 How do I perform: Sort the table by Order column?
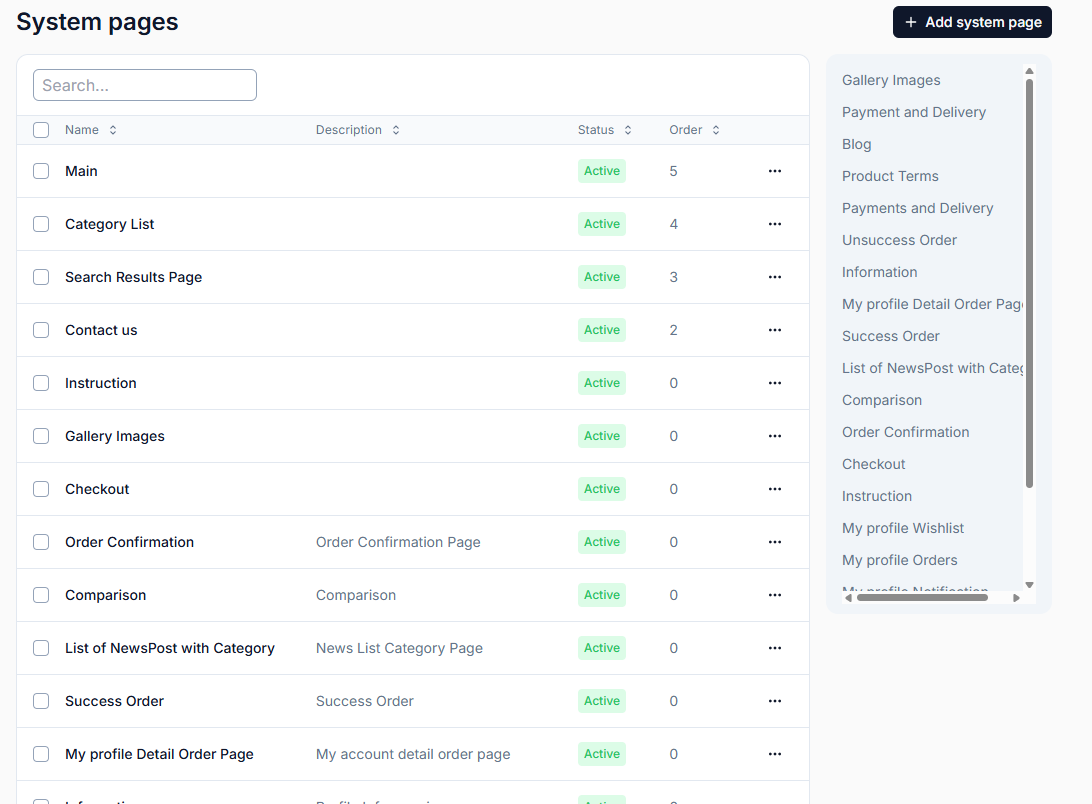click(x=694, y=130)
